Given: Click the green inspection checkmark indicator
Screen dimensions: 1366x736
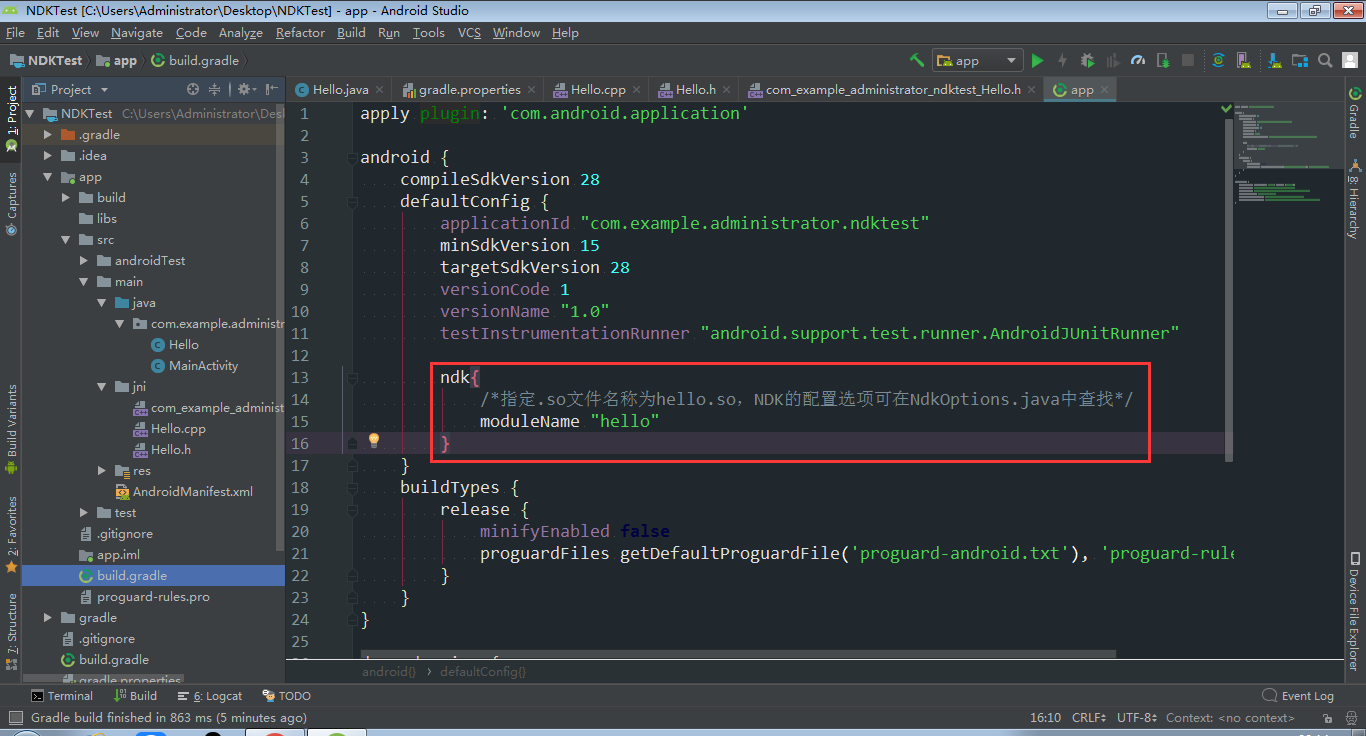Looking at the screenshot, I should coord(1227,107).
